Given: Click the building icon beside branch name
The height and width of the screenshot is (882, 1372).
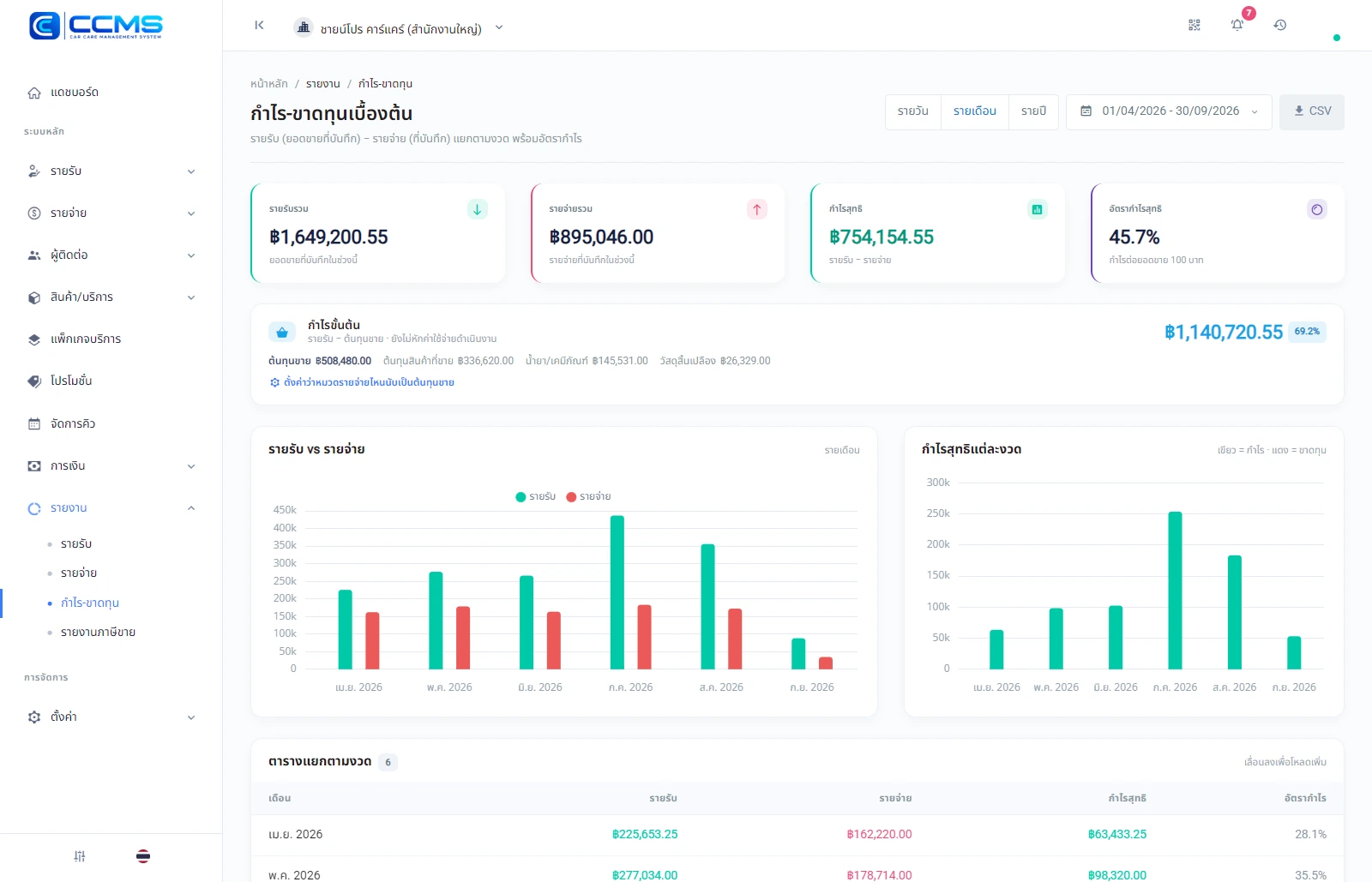Looking at the screenshot, I should (x=304, y=27).
